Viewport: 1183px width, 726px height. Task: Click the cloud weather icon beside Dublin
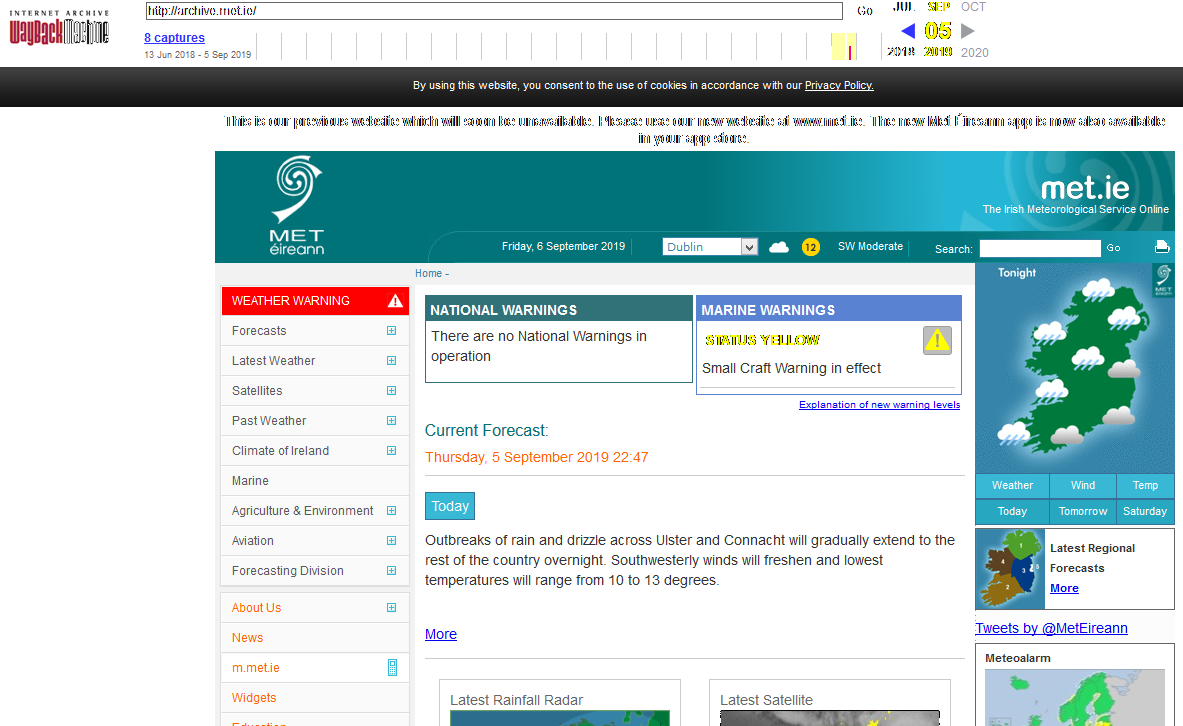(x=779, y=247)
